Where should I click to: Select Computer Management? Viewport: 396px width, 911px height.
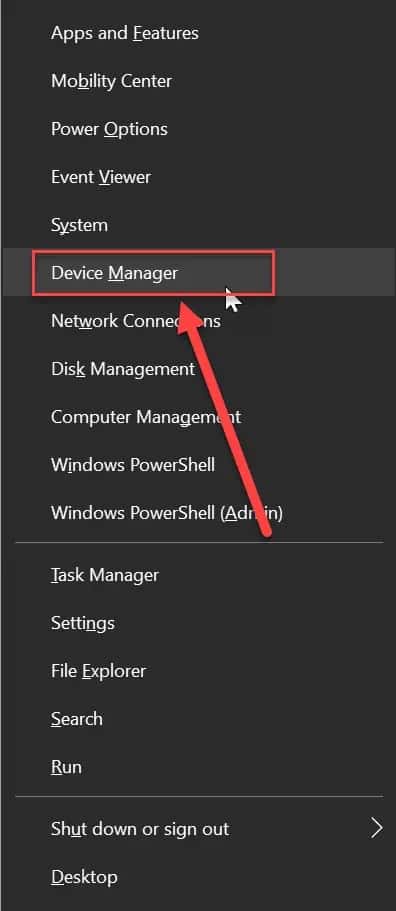coord(198,417)
